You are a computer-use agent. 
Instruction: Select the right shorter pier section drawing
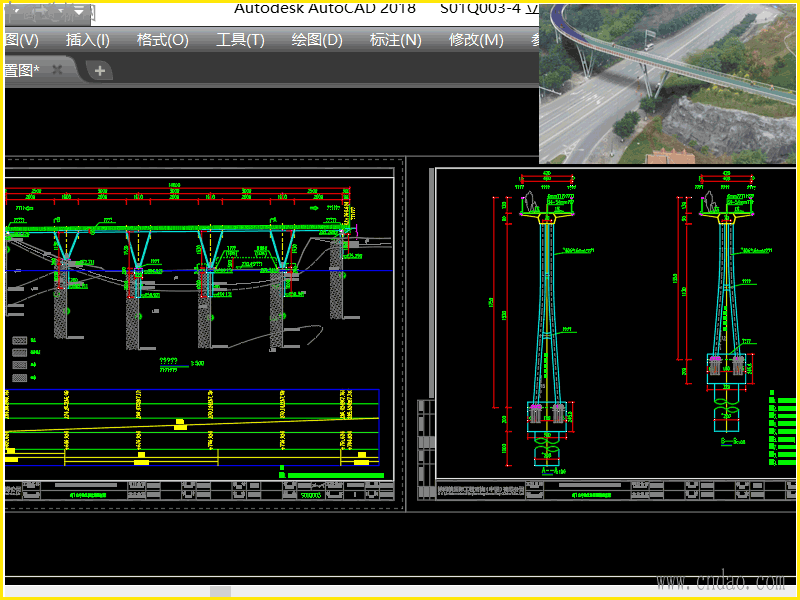(x=727, y=290)
